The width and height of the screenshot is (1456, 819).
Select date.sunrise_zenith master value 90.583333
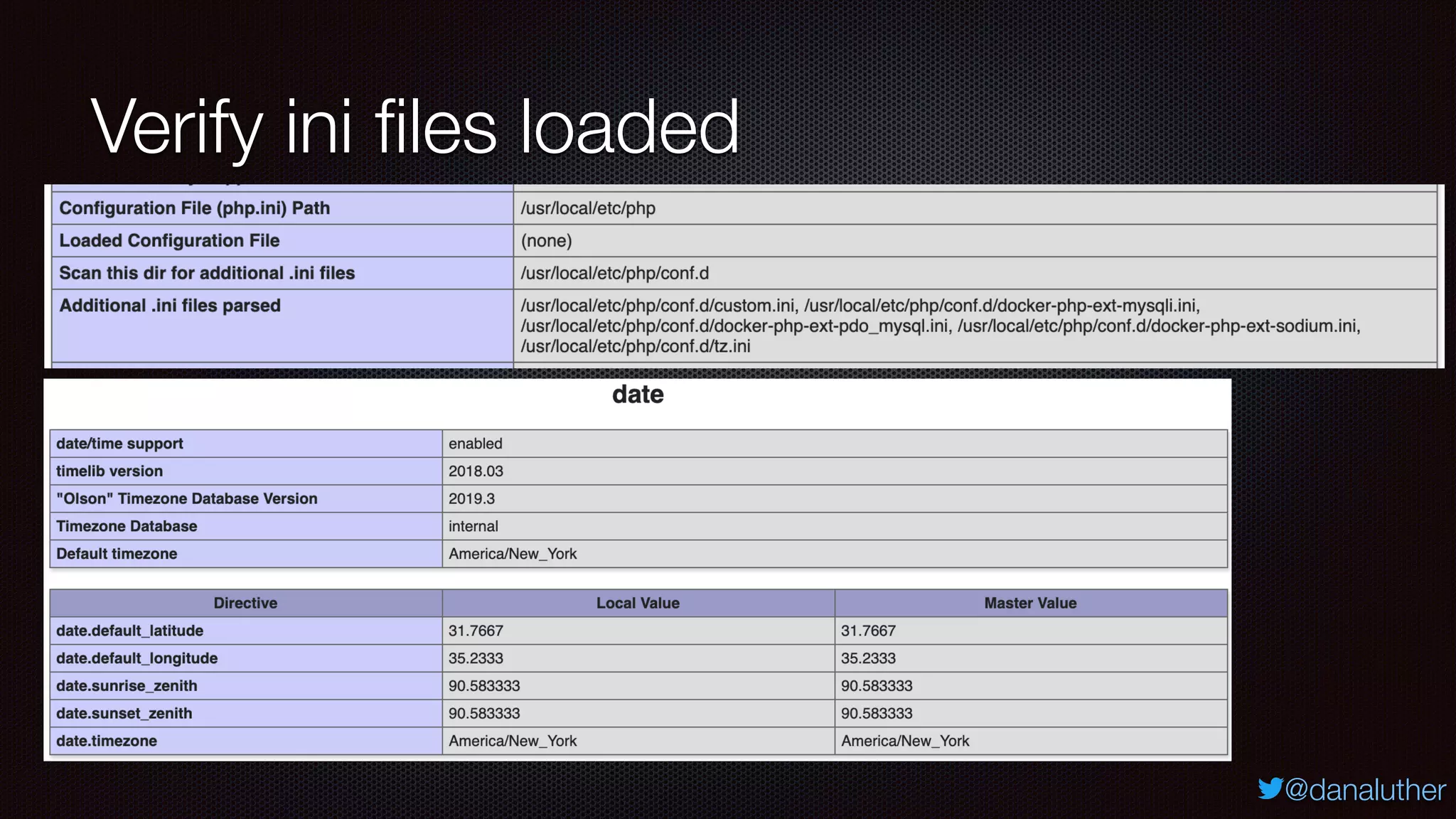pos(877,686)
